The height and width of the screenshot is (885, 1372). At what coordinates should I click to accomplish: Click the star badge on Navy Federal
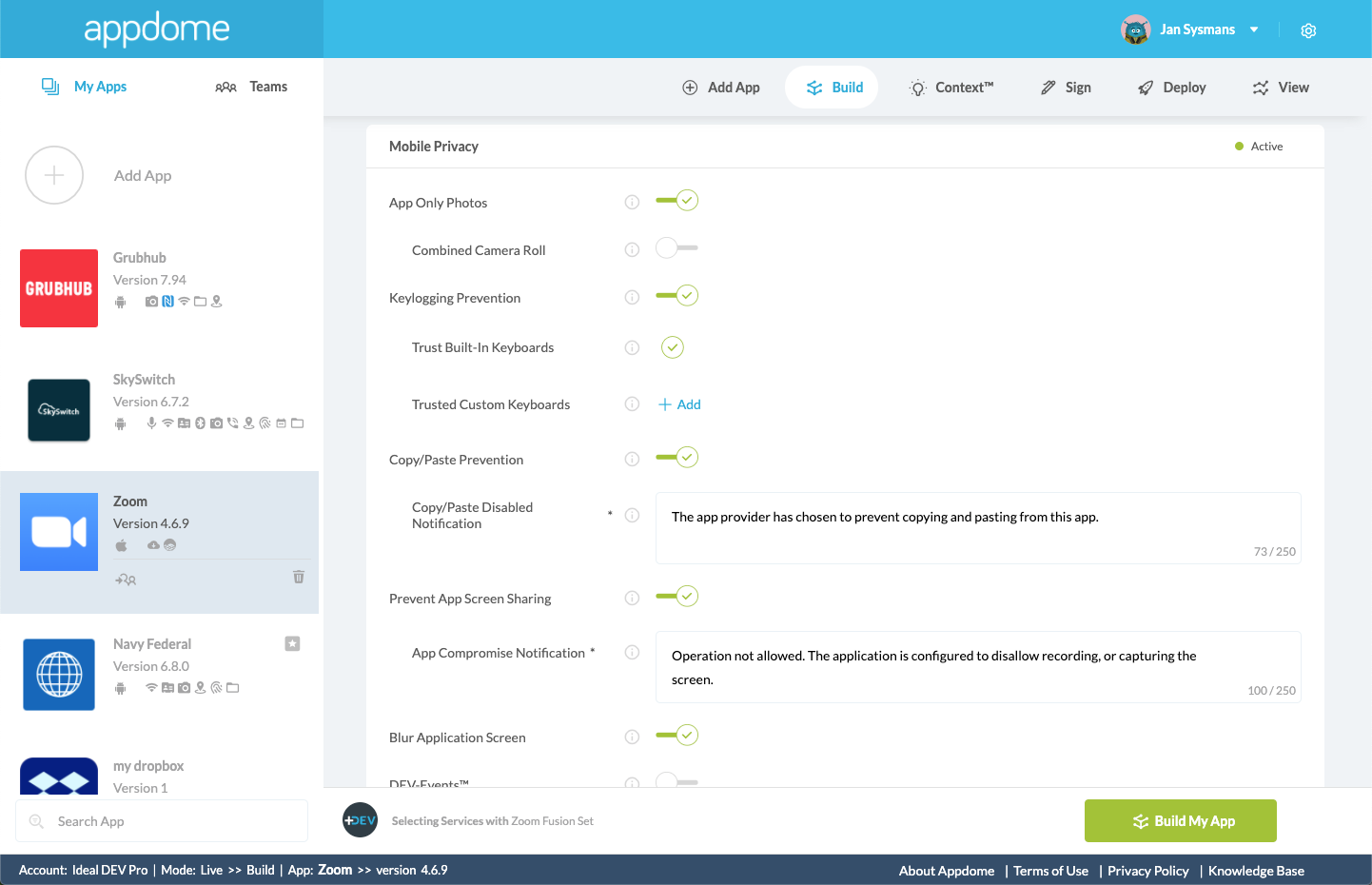click(x=292, y=644)
